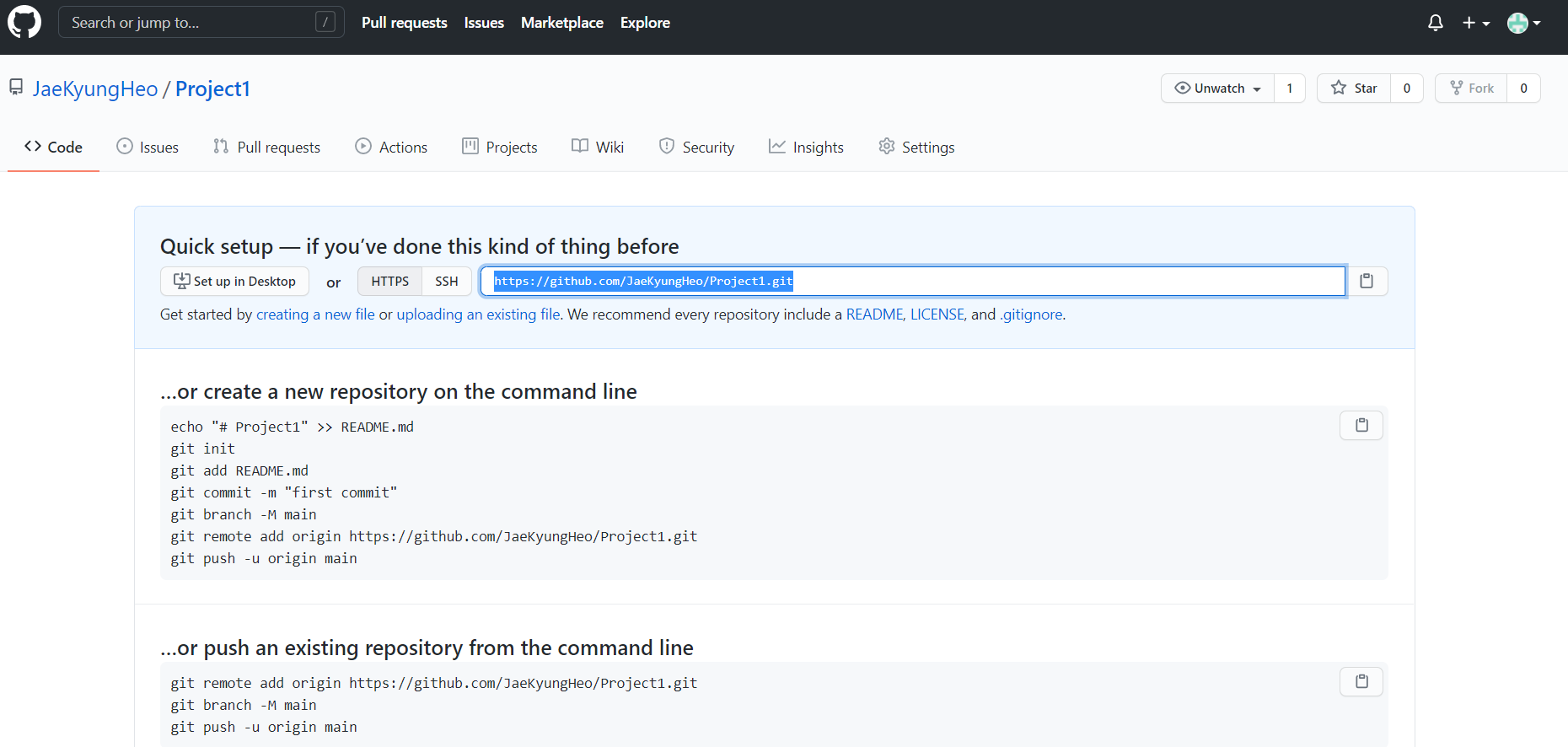Screen dimensions: 1568x747
Task: Copy the push existing repository commands
Action: (1361, 681)
